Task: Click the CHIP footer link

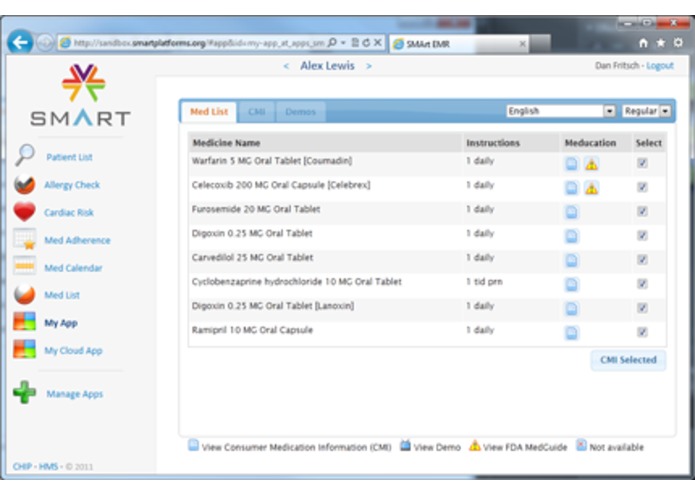Action: (x=22, y=467)
